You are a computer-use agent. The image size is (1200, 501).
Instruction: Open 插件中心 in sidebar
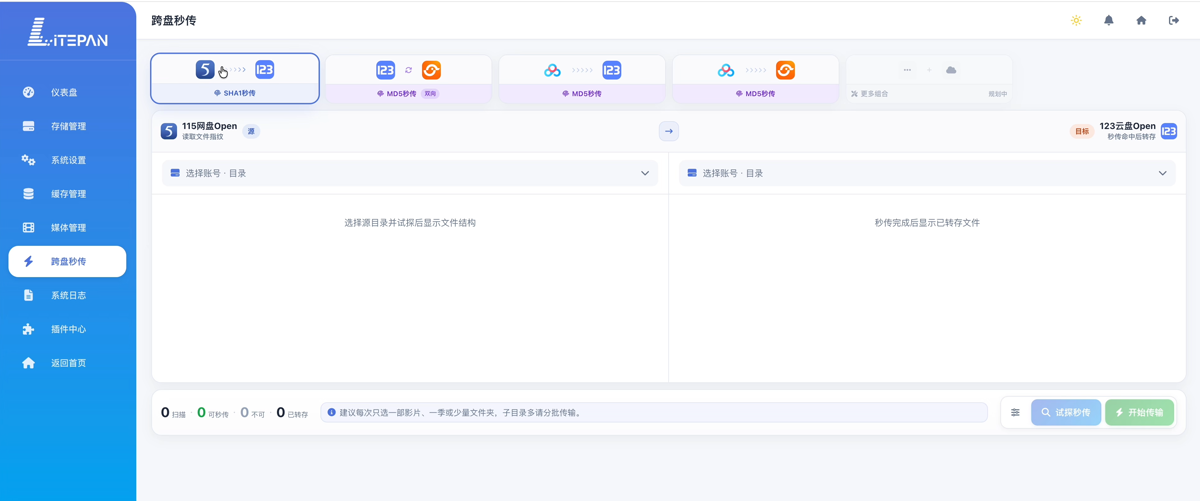67,329
